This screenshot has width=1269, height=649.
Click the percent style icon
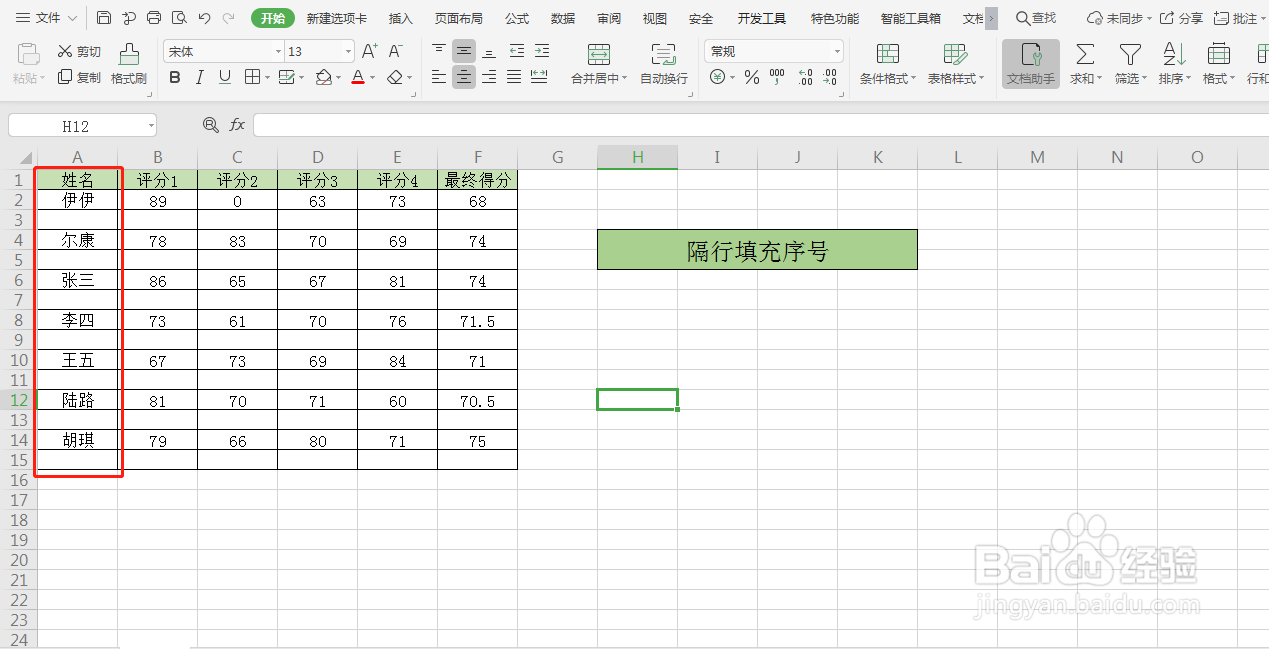point(752,76)
